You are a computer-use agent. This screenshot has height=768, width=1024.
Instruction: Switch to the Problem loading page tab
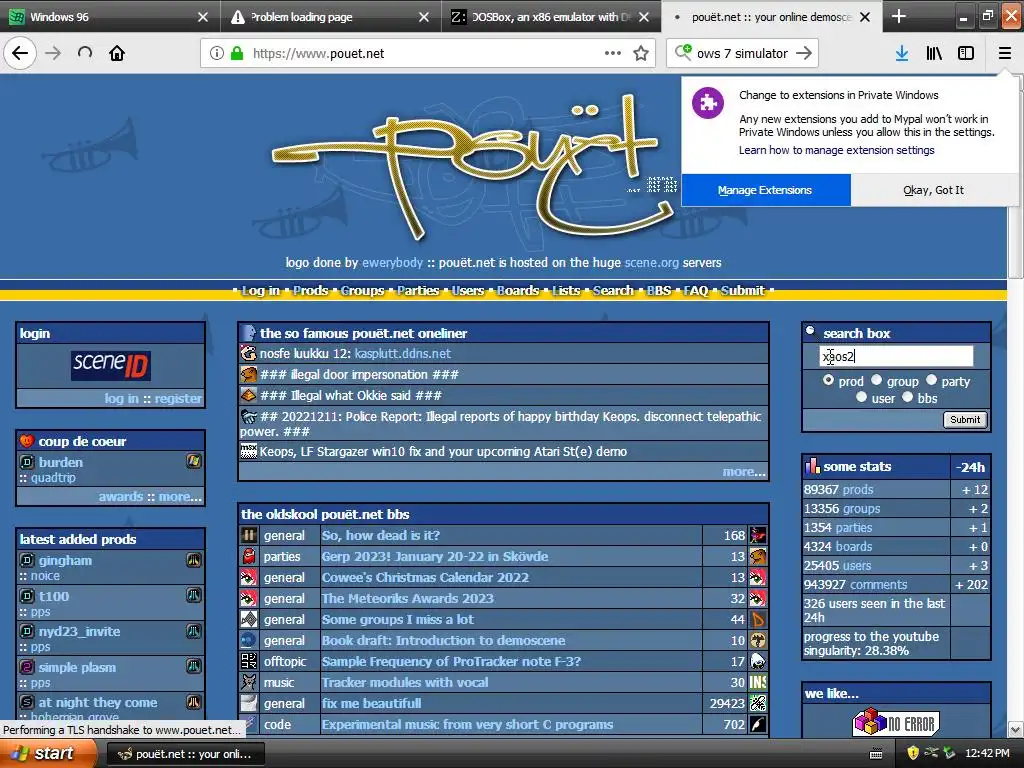point(331,16)
